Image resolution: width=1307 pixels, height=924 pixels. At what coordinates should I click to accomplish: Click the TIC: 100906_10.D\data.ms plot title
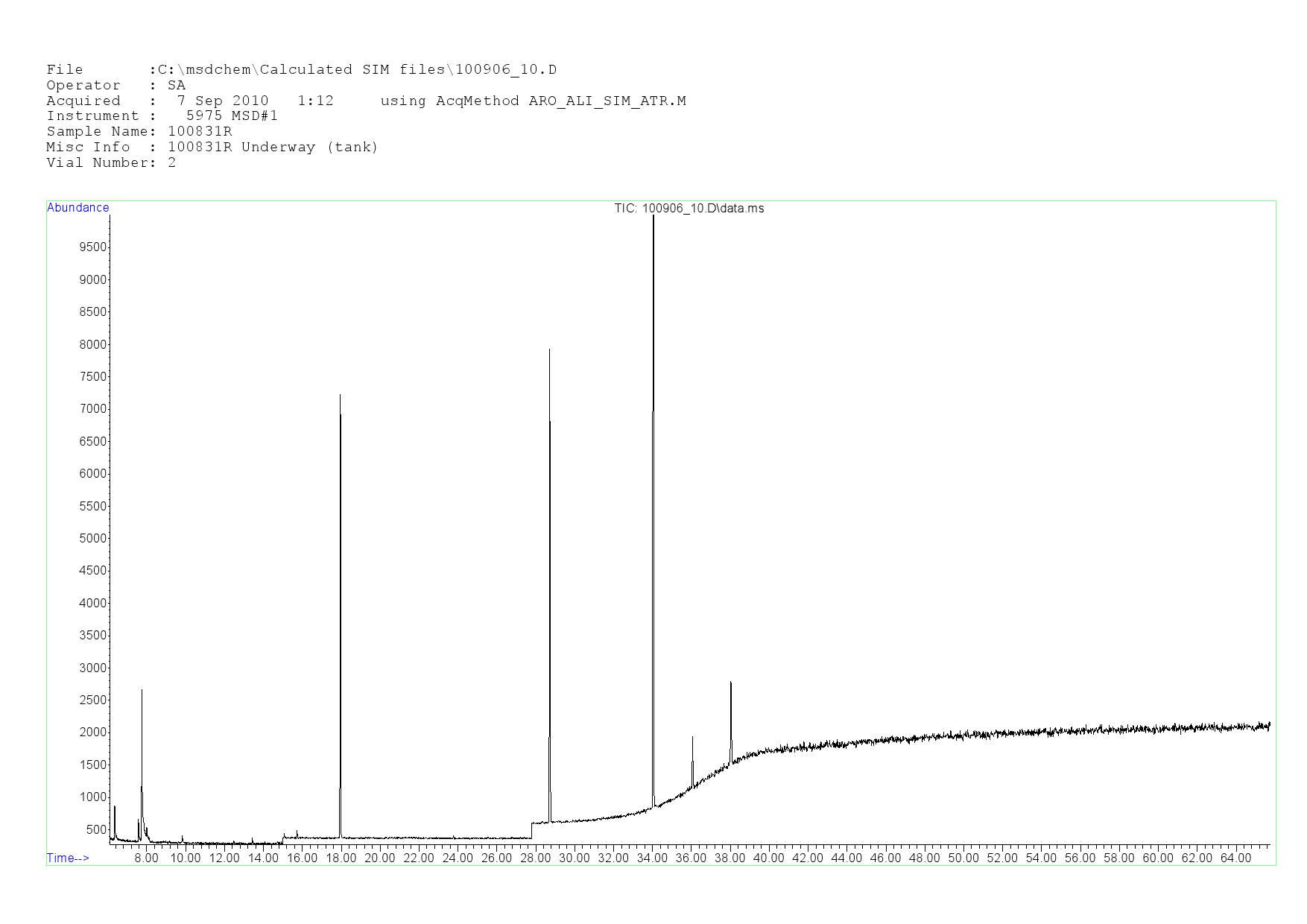[x=689, y=209]
